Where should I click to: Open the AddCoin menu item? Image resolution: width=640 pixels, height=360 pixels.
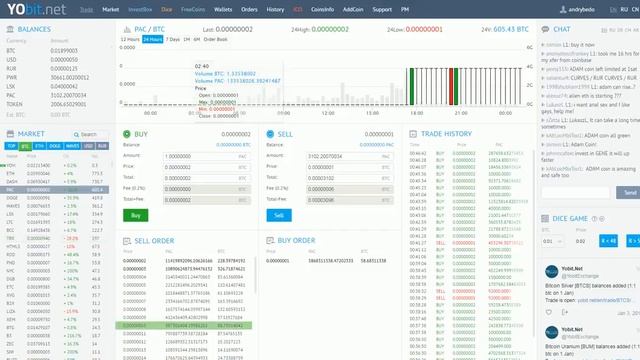tap(353, 9)
